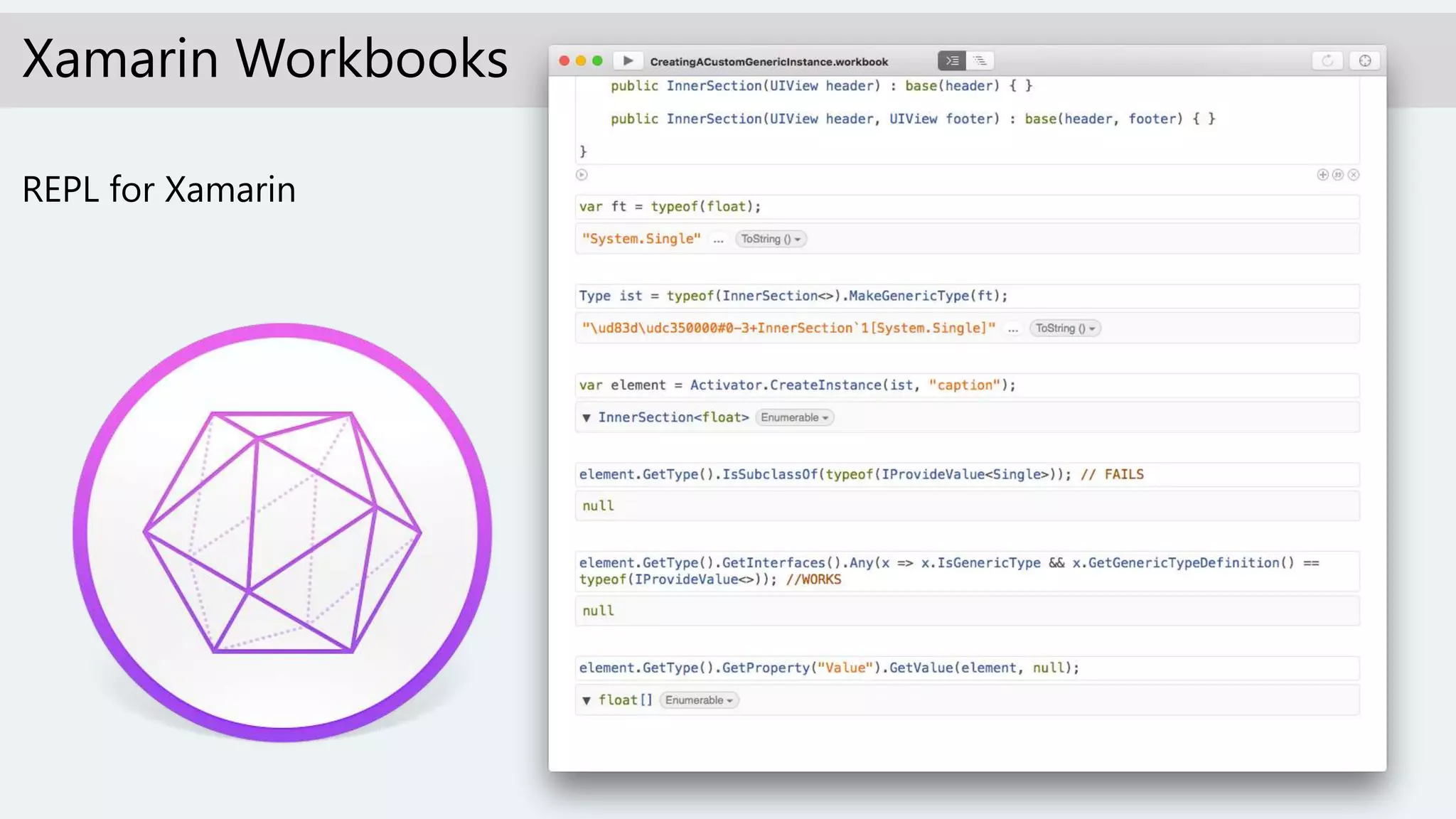
Task: Click the float[] result label
Action: pos(625,700)
